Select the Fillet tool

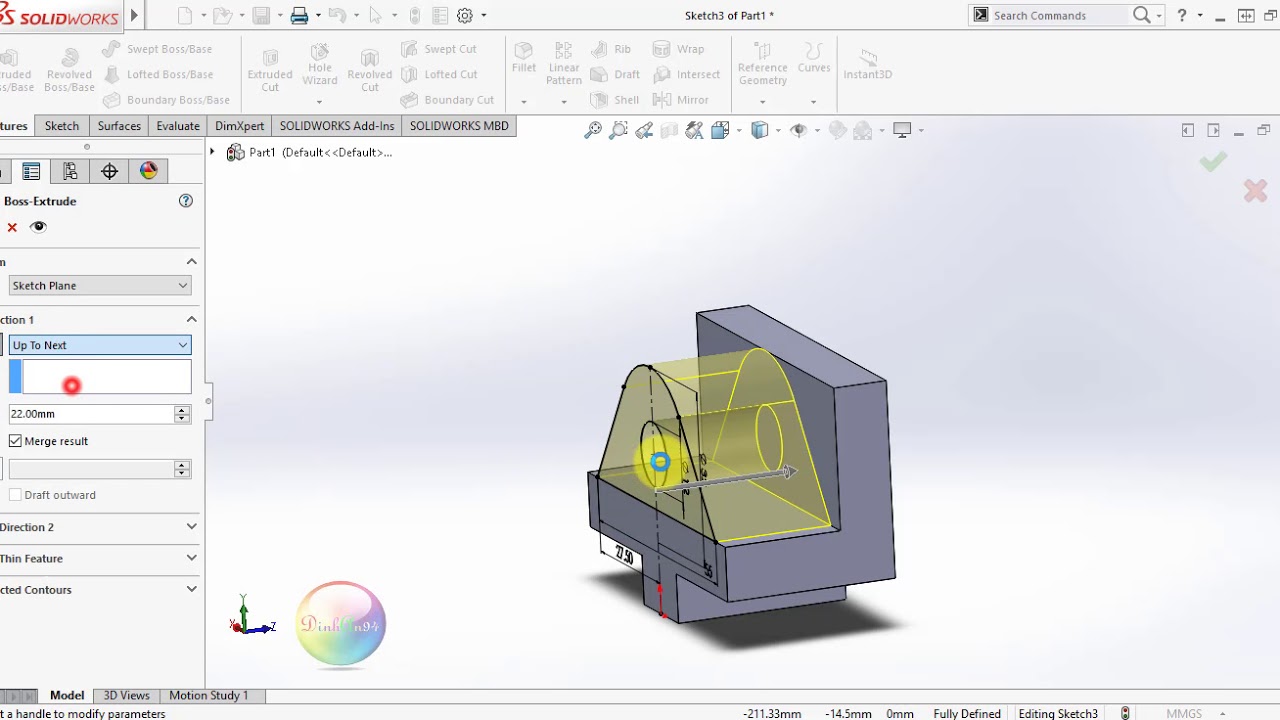[x=524, y=58]
